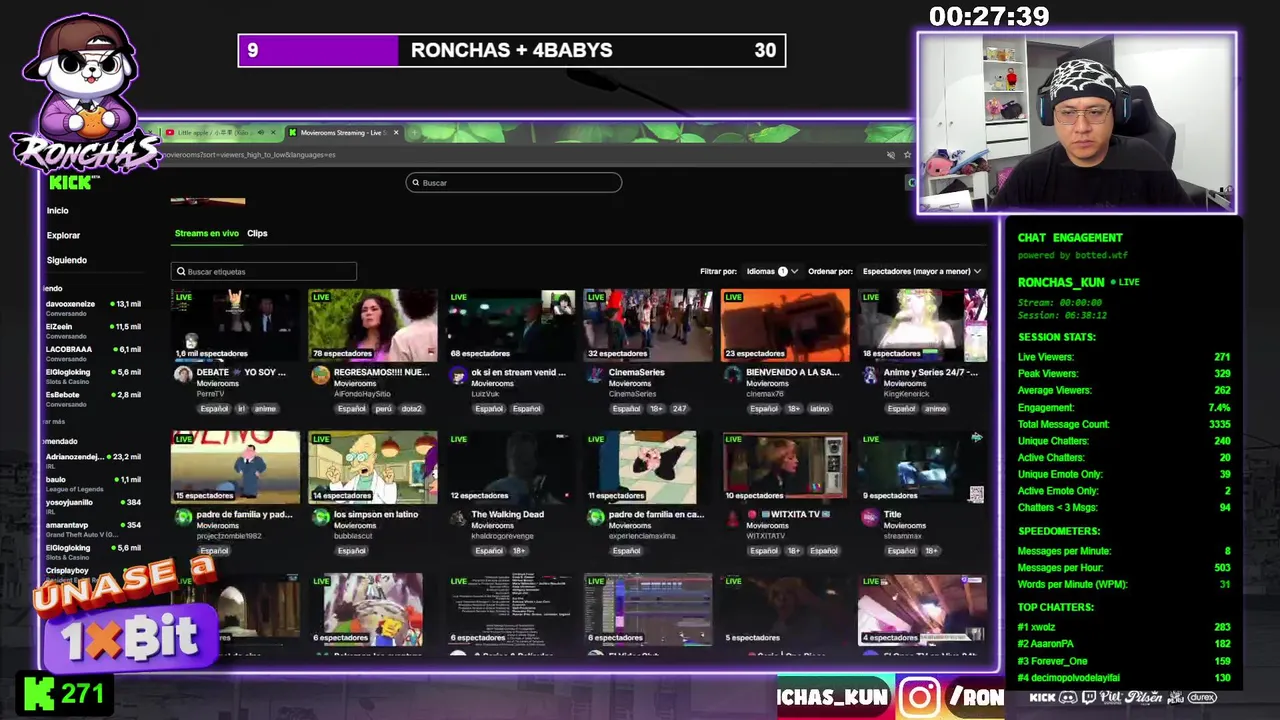The image size is (1280, 720).
Task: Open khaldrogorevenge channel avatar
Action: [458, 516]
